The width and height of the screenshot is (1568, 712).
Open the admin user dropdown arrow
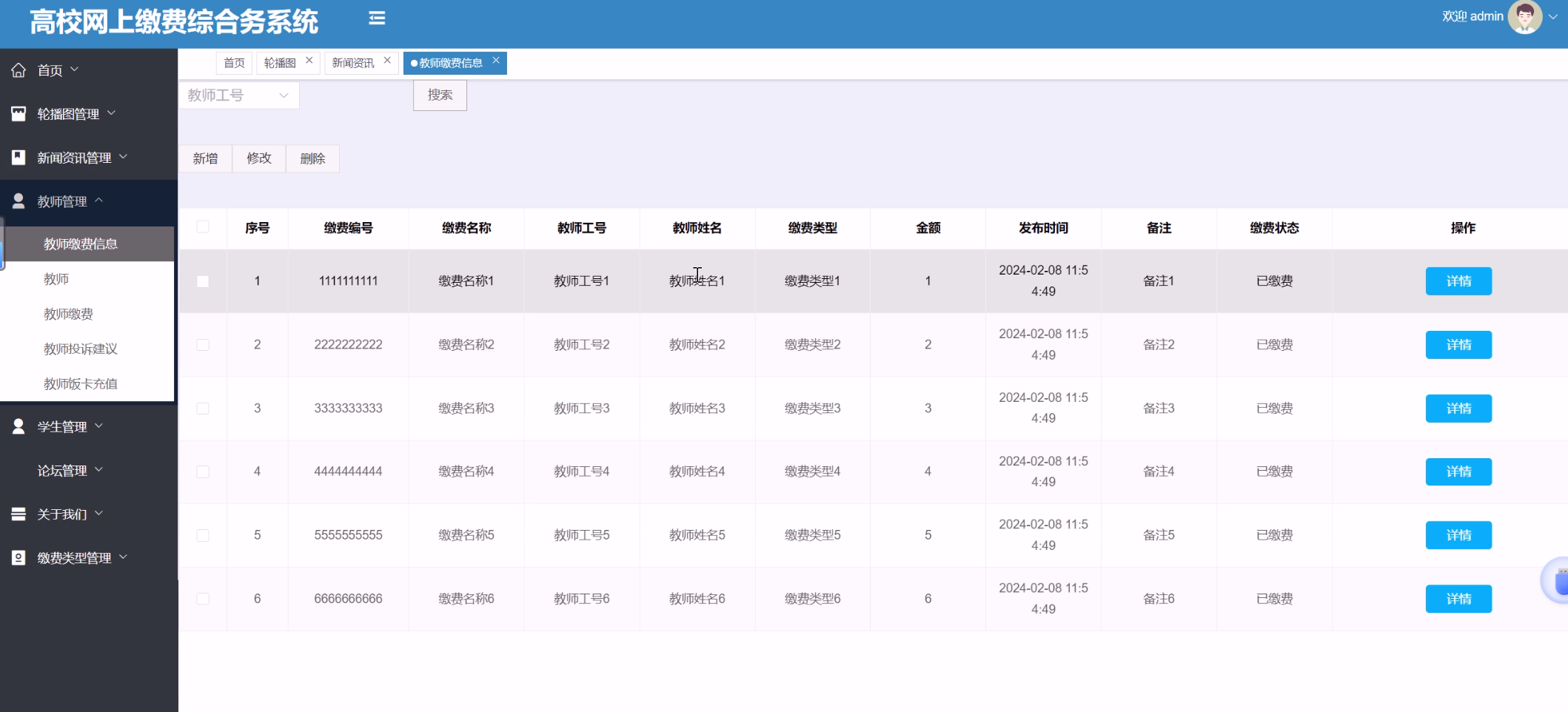click(1553, 17)
